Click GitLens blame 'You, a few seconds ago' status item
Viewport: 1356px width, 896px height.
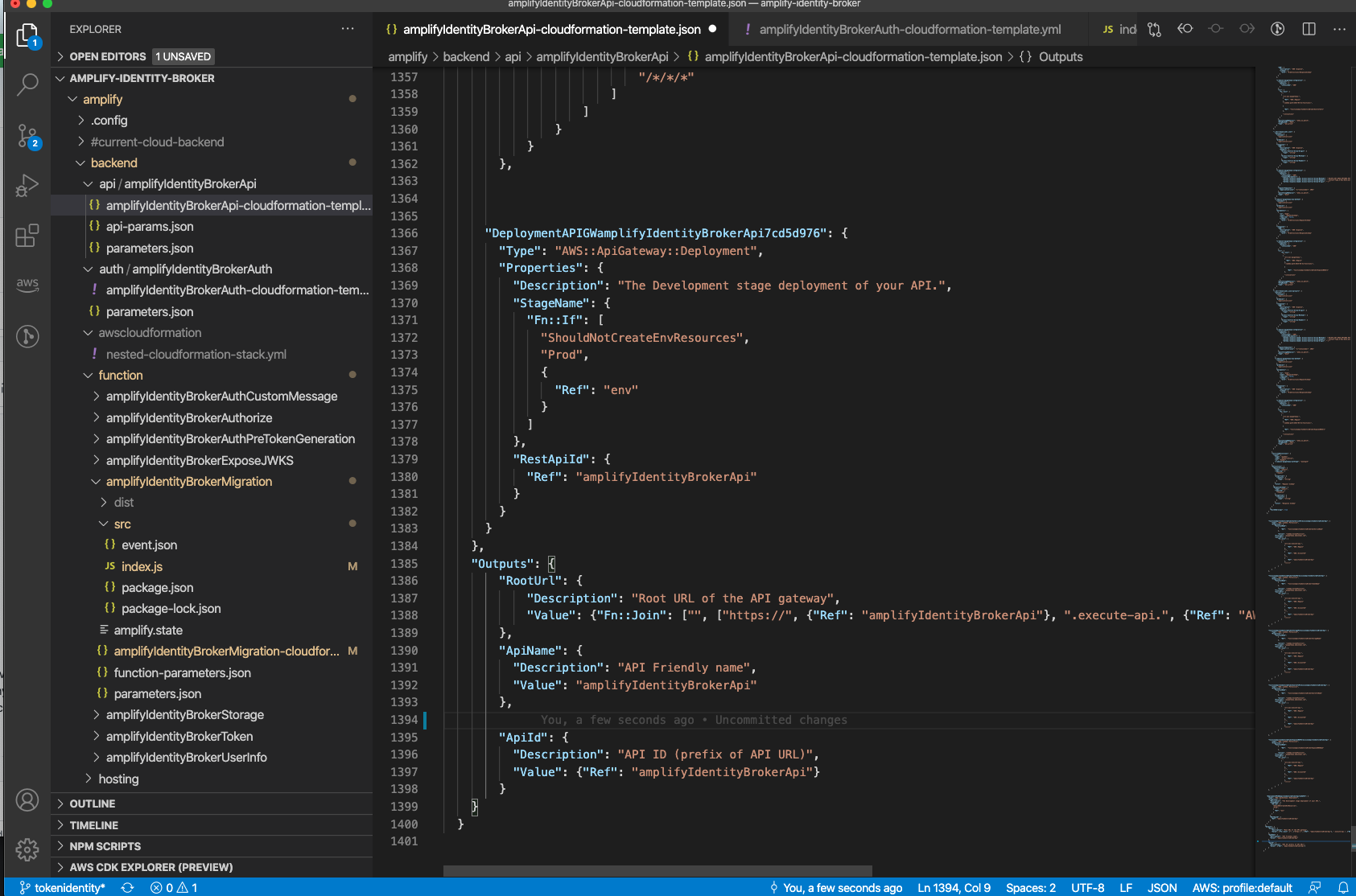pos(835,887)
